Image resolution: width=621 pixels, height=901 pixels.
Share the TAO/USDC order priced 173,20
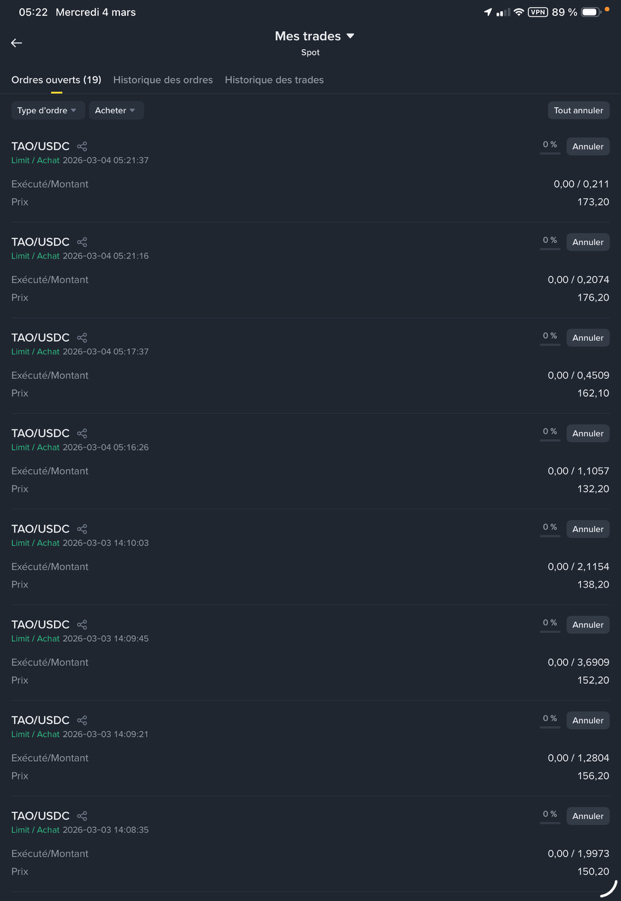[82, 147]
